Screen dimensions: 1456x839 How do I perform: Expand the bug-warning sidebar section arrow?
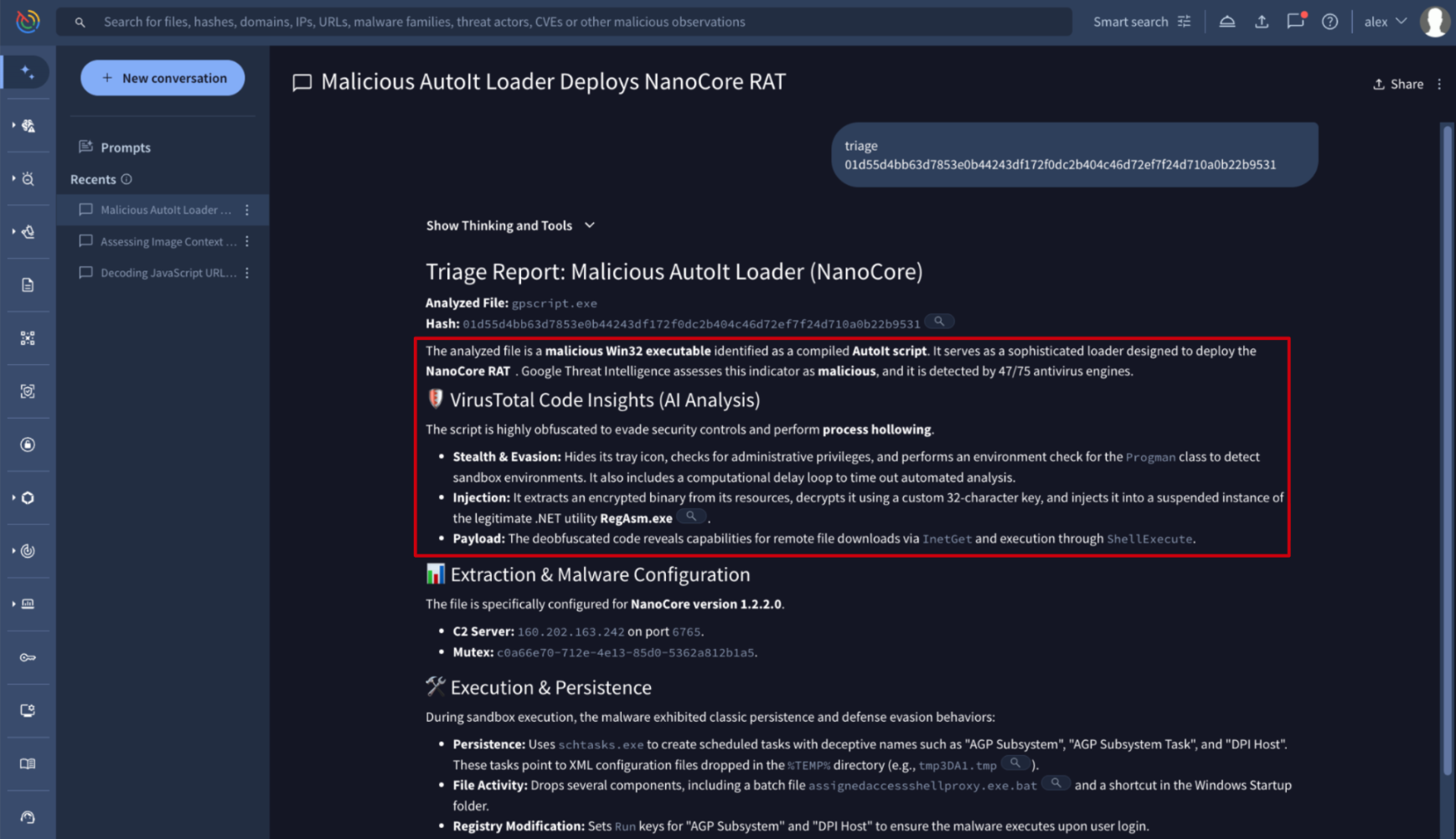point(13,126)
